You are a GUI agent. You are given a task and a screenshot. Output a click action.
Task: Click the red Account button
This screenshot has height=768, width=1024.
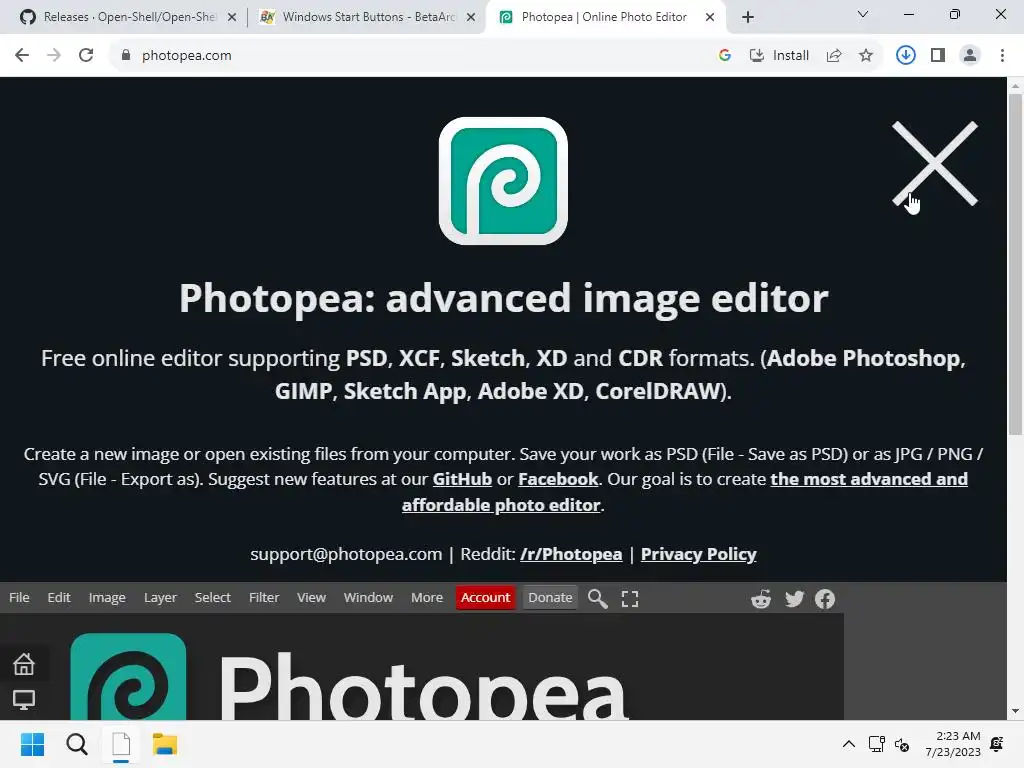pyautogui.click(x=485, y=598)
